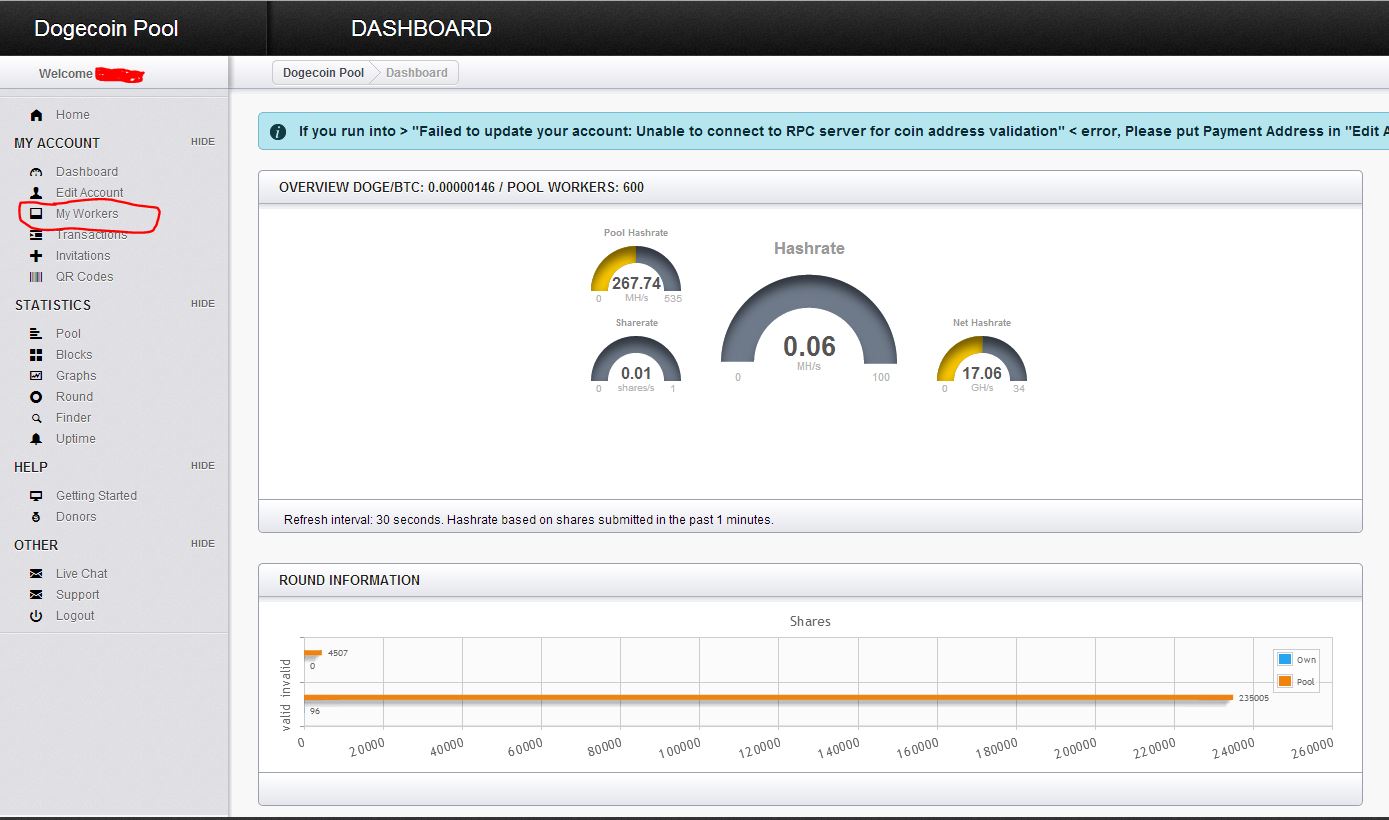Open Live Chat
This screenshot has height=820, width=1389.
(82, 574)
